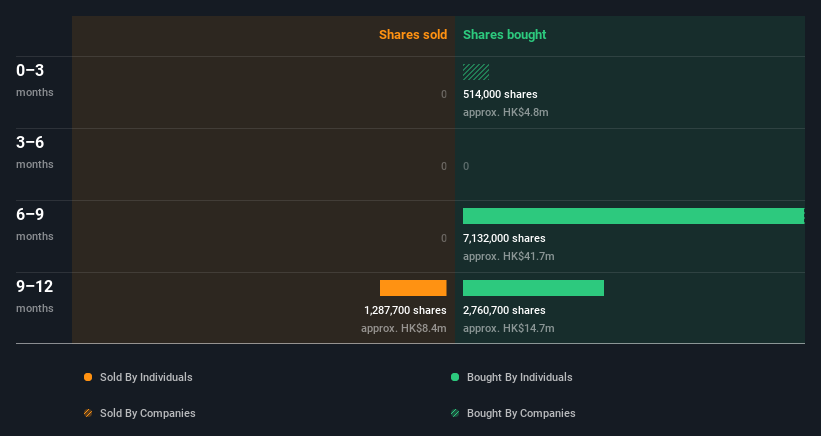The height and width of the screenshot is (436, 821).
Task: Click the 9–12 months row label
Action: [35, 296]
